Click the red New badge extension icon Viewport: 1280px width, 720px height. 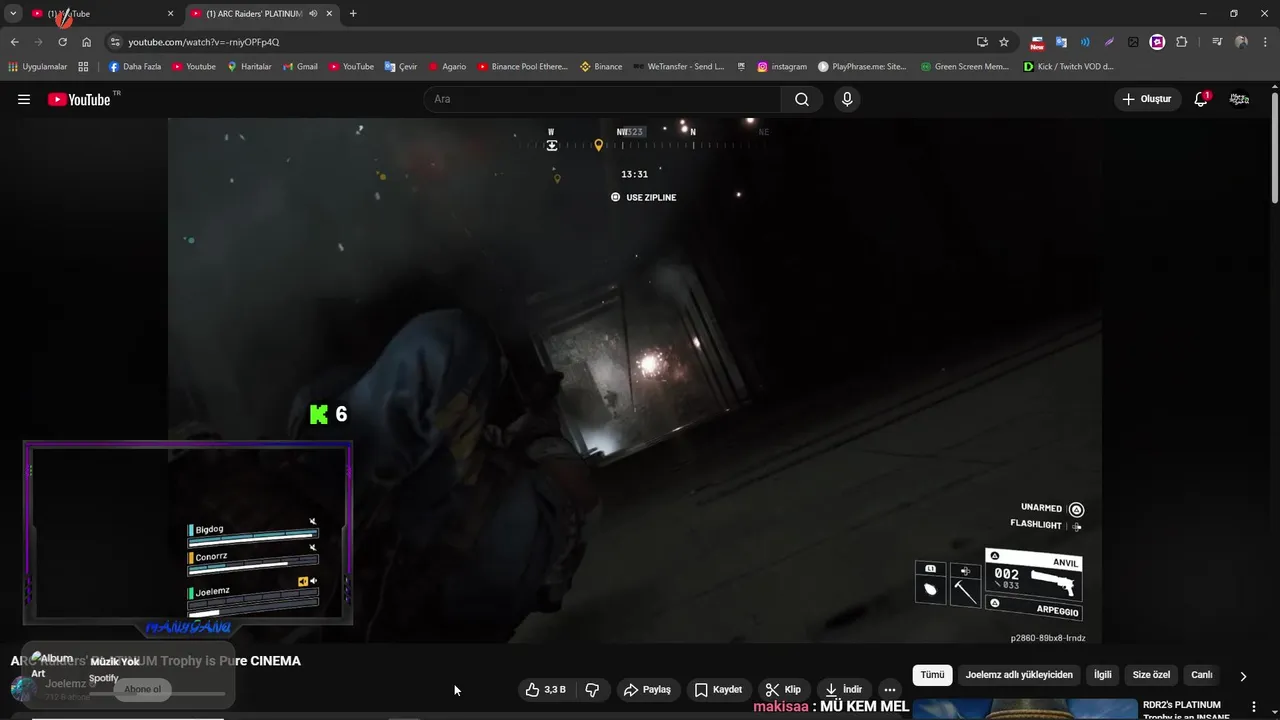click(1037, 43)
